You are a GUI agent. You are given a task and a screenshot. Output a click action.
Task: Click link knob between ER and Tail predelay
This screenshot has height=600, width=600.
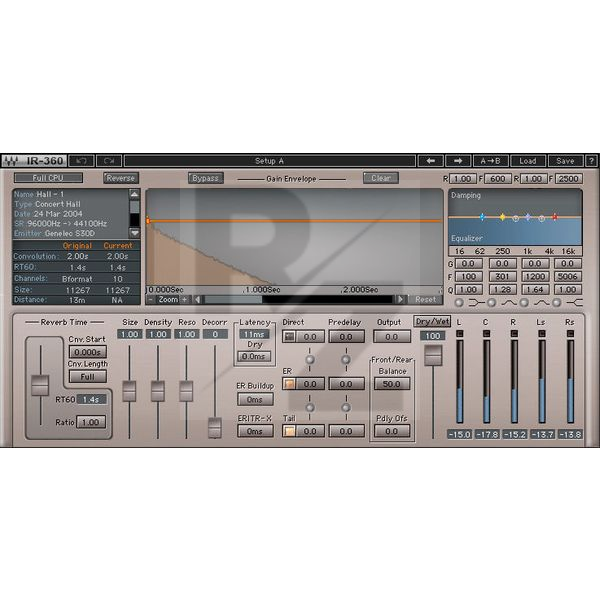pos(346,408)
